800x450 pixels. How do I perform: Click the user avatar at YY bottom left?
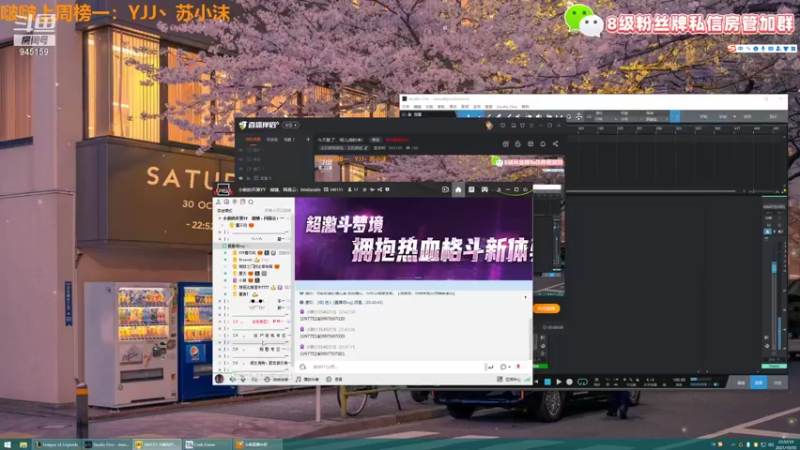pos(219,379)
